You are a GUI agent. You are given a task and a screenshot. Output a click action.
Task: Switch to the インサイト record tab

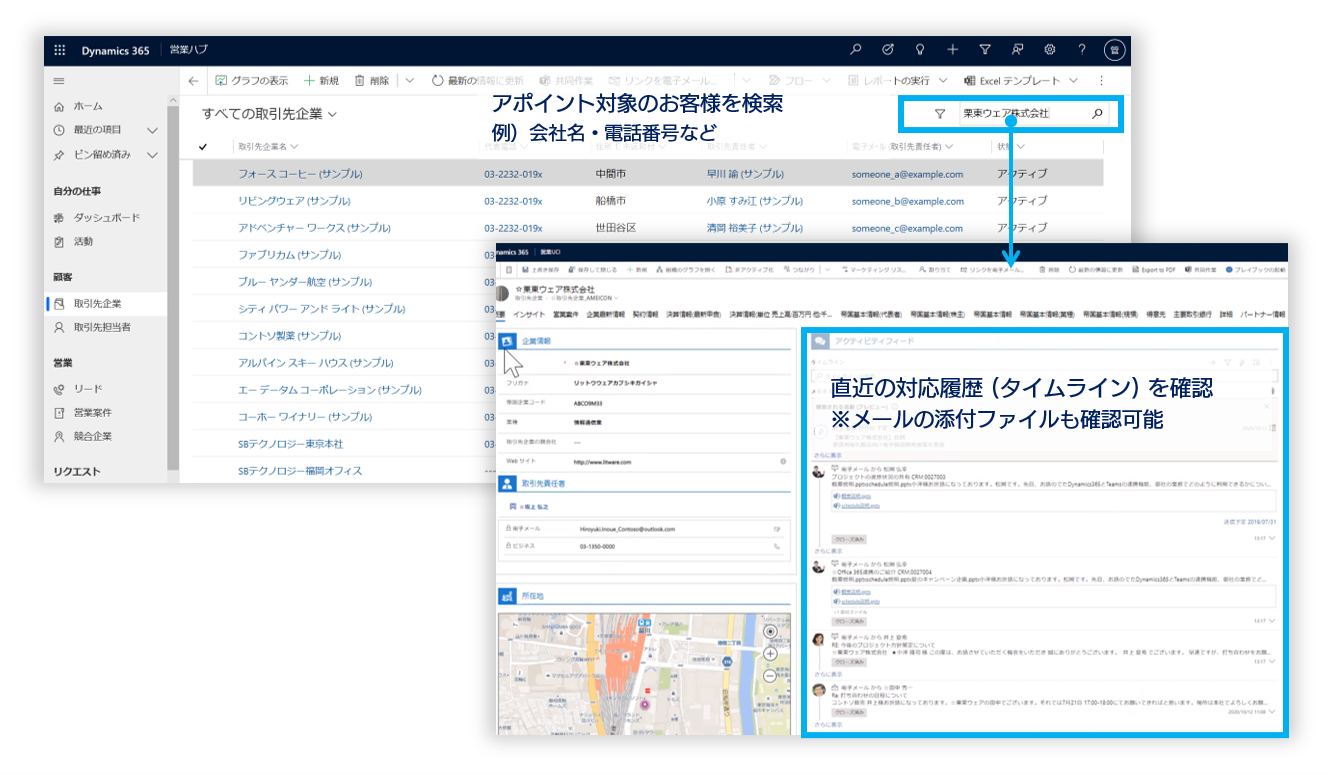click(x=529, y=314)
